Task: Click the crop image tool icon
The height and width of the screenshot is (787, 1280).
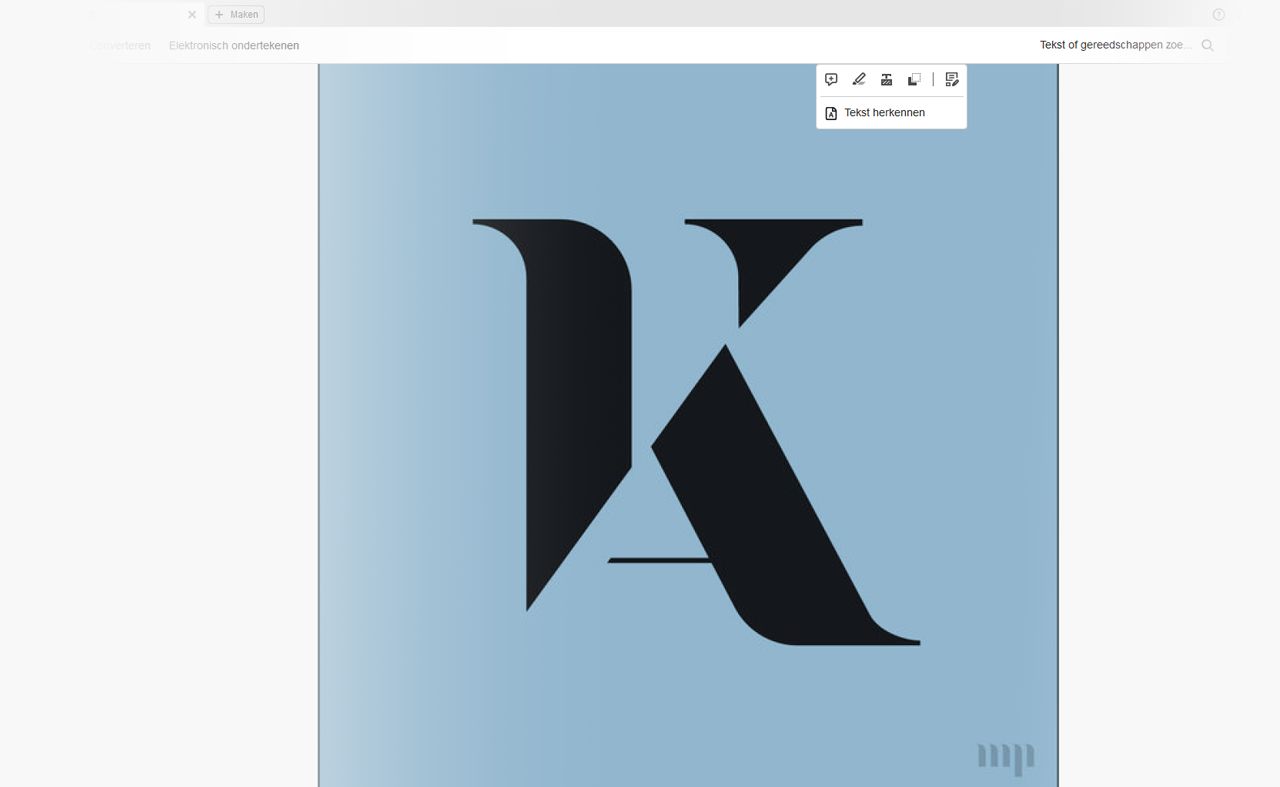Action: click(x=914, y=80)
